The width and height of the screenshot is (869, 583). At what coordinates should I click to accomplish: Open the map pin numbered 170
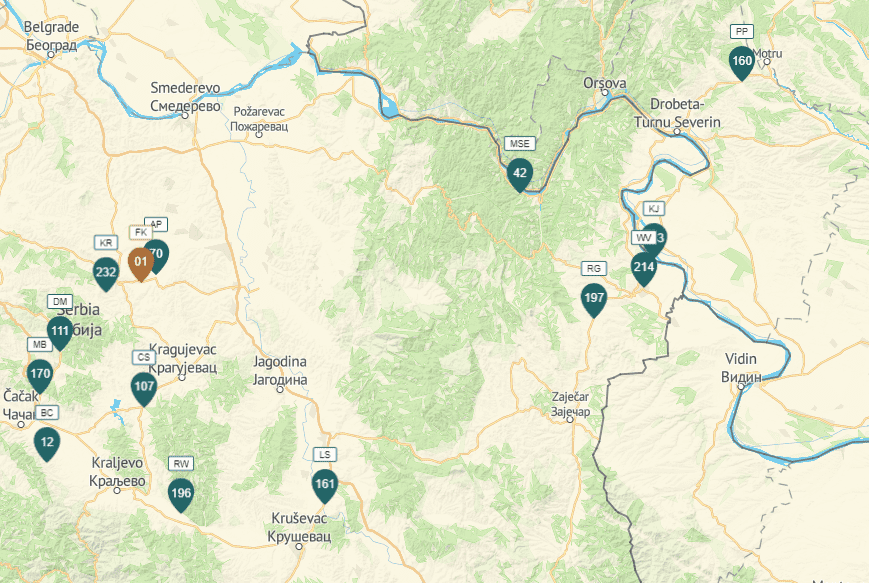point(40,375)
